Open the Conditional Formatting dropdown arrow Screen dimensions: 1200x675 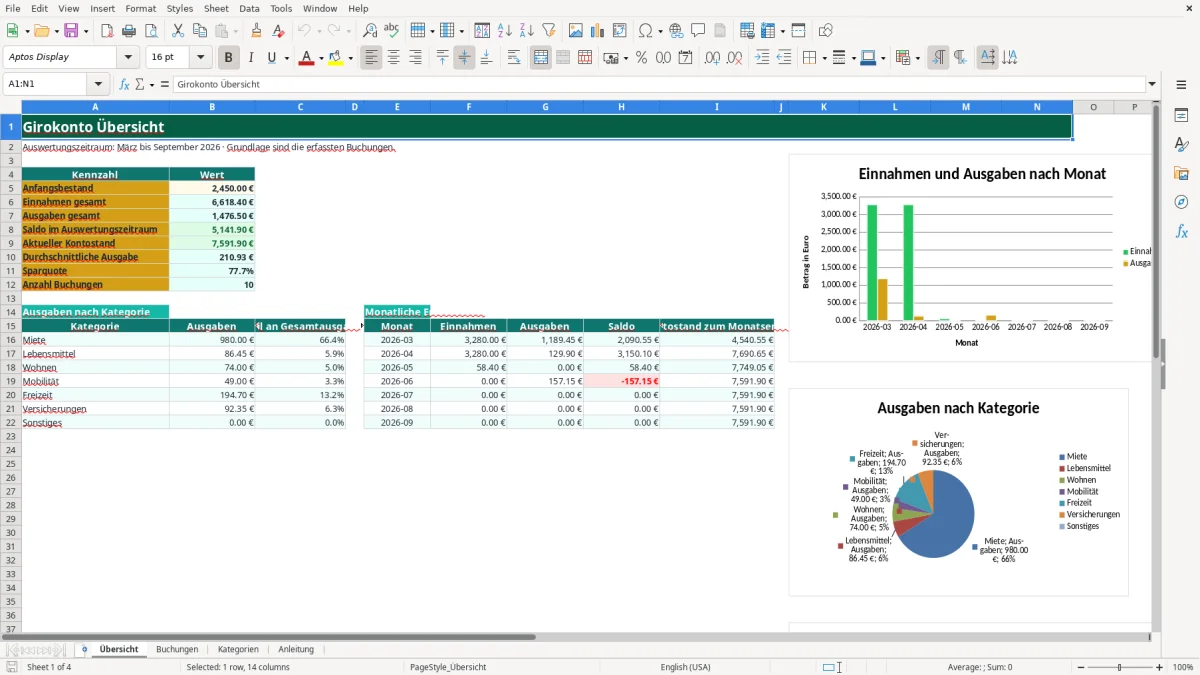(918, 58)
